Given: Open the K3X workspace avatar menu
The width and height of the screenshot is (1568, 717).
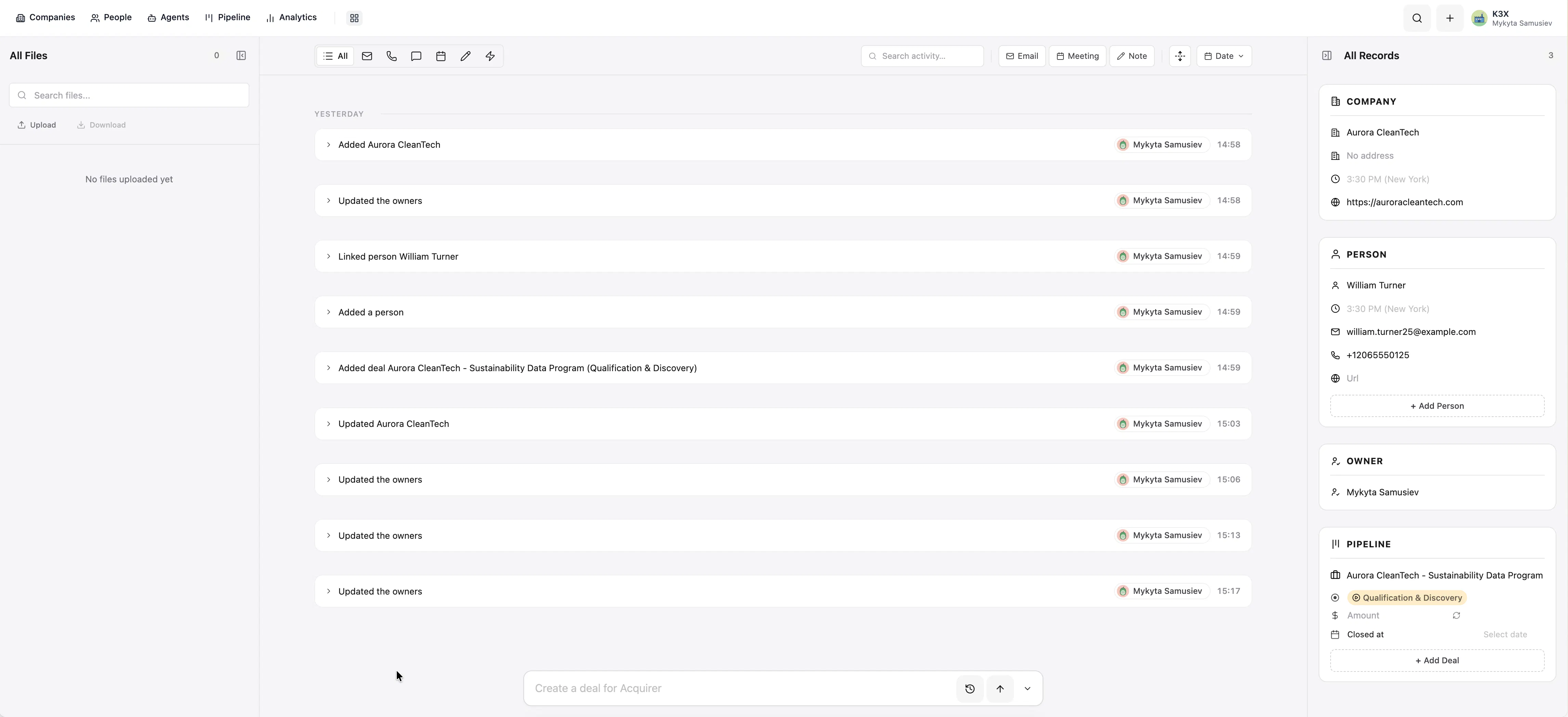Looking at the screenshot, I should (1478, 18).
